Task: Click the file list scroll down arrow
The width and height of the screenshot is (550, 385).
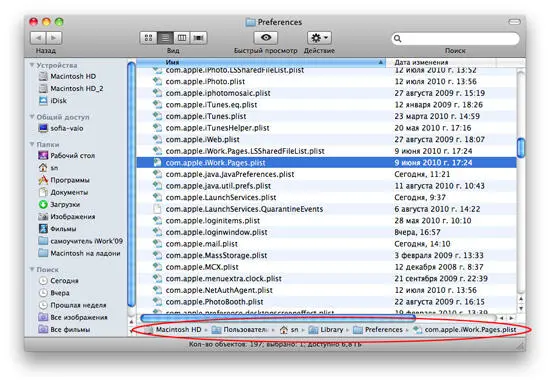Action: coord(521,308)
